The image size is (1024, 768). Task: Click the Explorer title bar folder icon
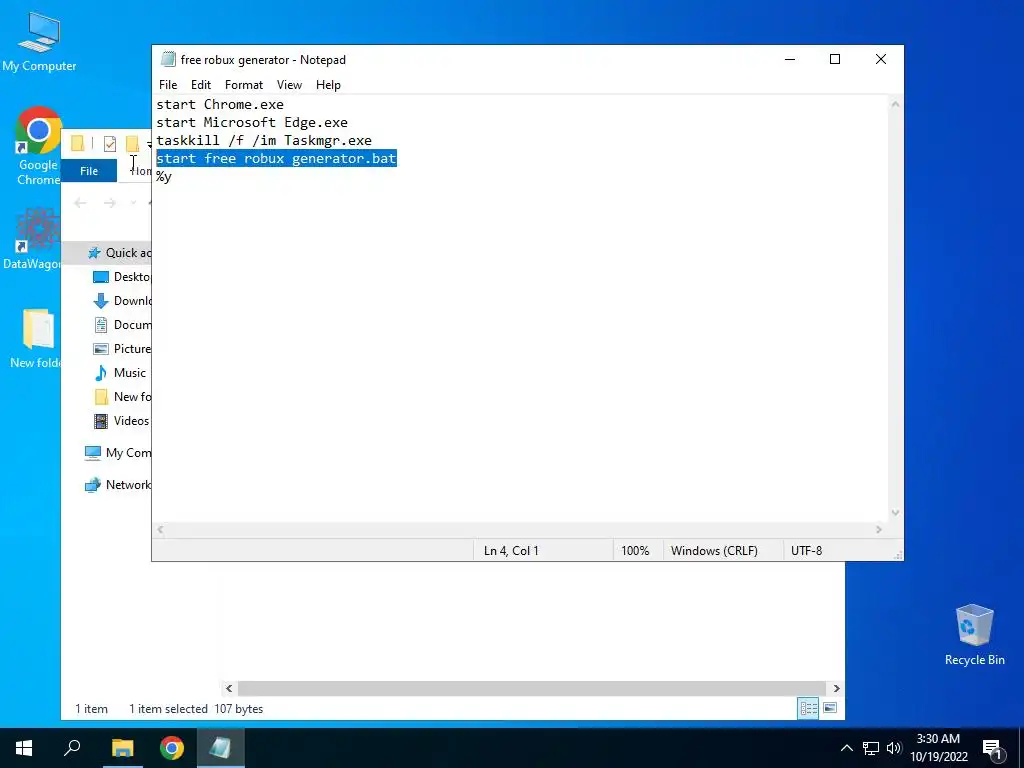pyautogui.click(x=78, y=143)
